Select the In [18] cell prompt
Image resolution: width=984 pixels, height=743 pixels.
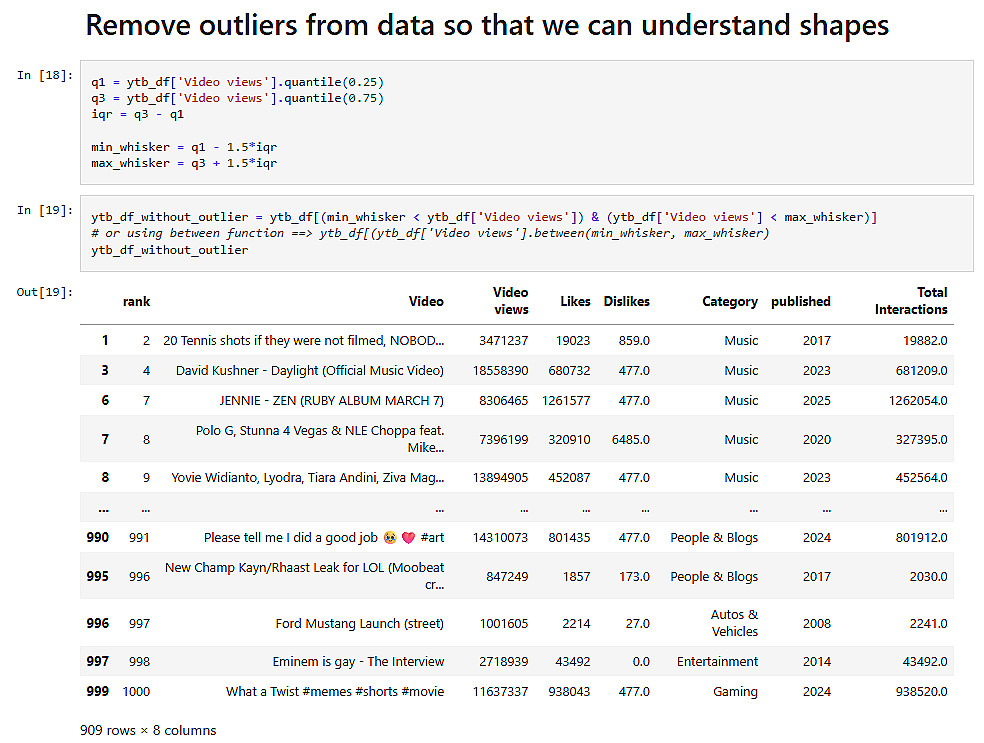point(44,76)
